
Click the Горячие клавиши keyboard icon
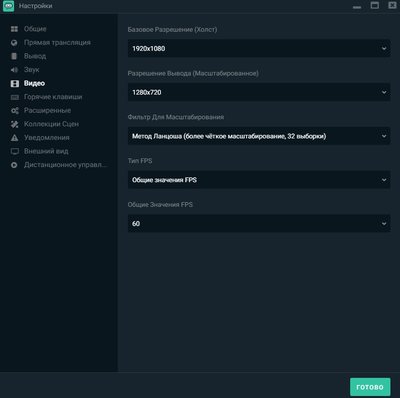(15, 97)
